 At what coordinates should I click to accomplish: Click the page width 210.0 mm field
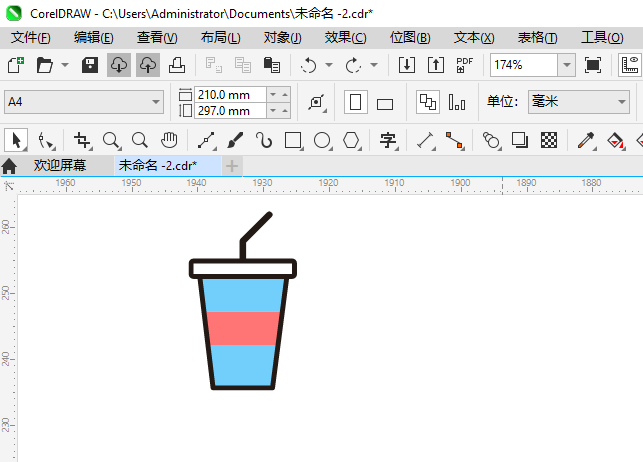click(230, 95)
